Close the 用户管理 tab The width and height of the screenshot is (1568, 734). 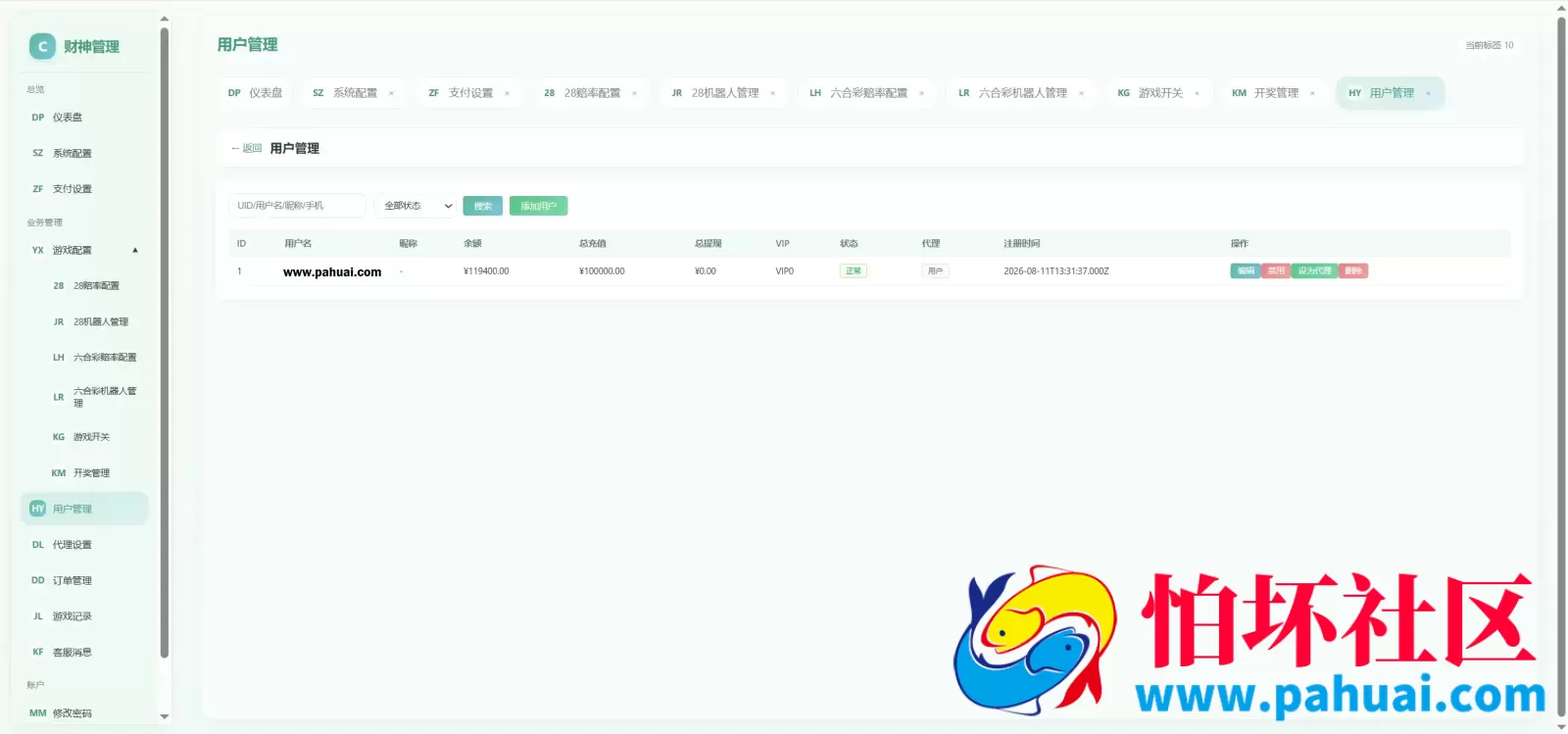pyautogui.click(x=1428, y=94)
